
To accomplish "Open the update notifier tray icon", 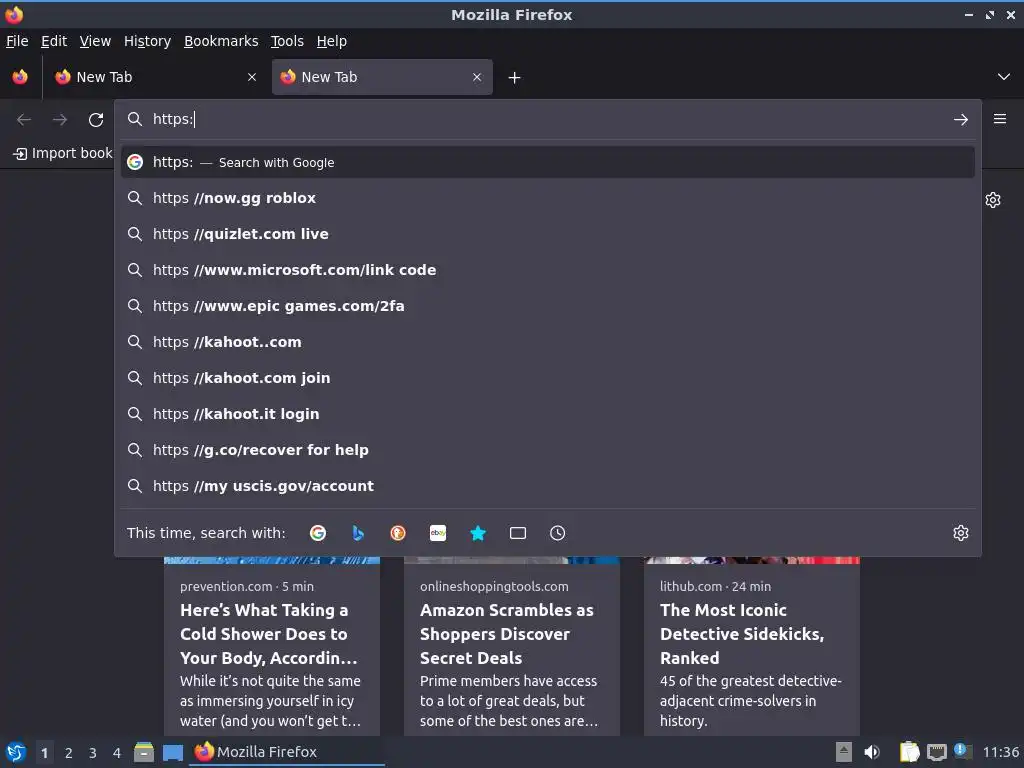I will coord(963,751).
